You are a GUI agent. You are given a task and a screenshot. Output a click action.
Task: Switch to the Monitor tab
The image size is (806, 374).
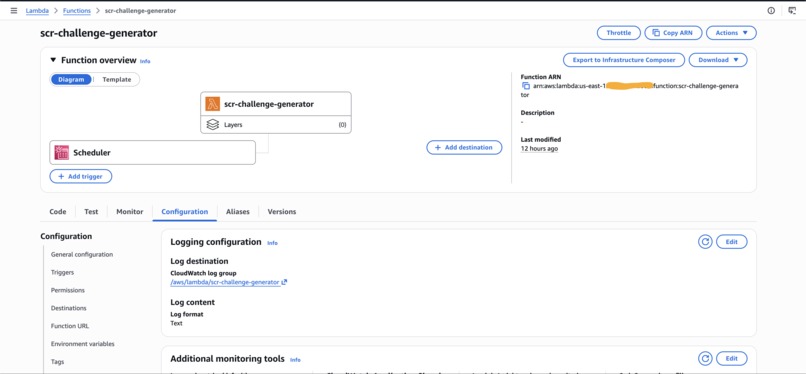[x=130, y=212]
